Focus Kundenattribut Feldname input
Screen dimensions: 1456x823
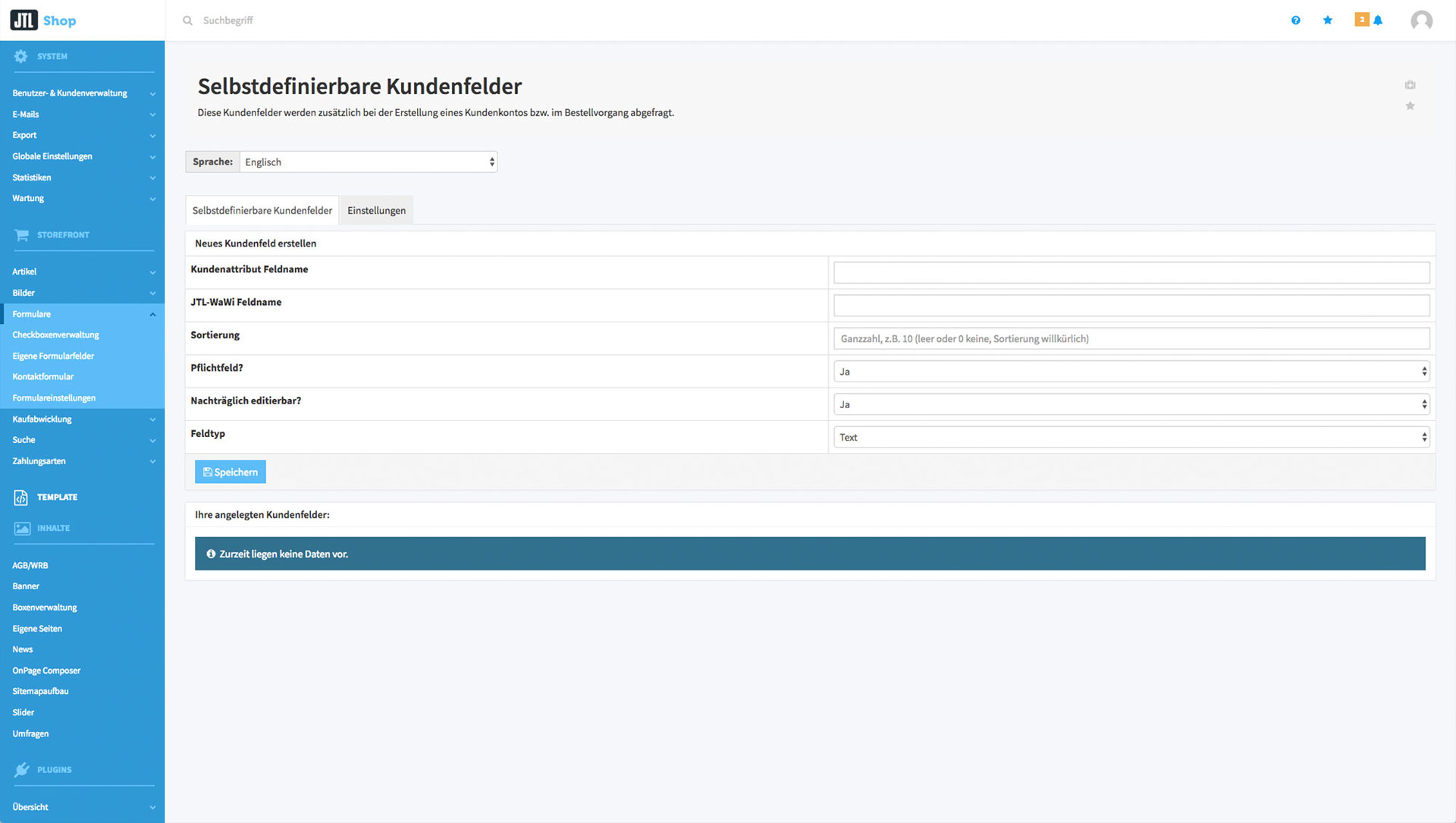click(x=1131, y=273)
